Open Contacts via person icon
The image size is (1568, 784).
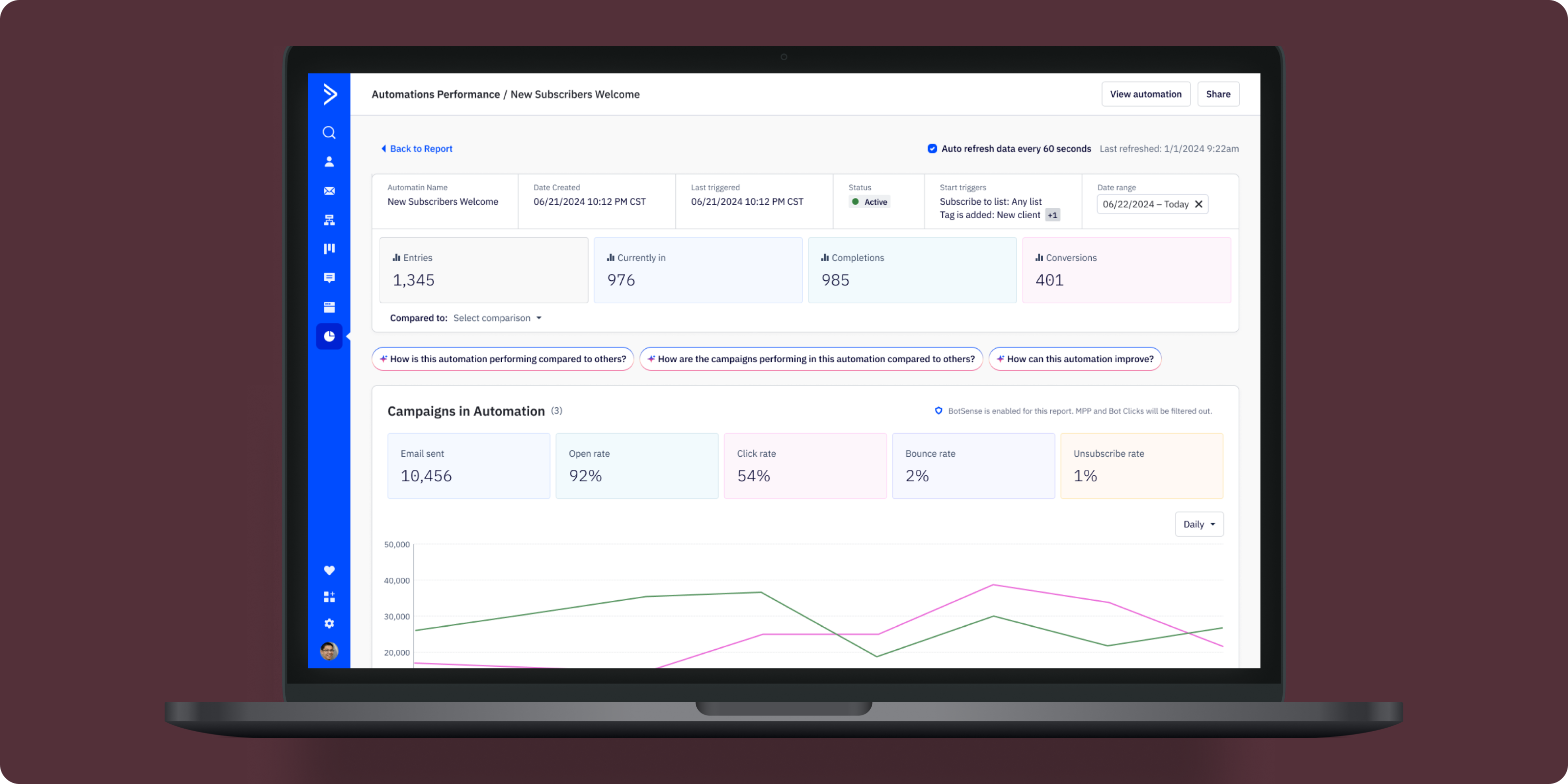point(329,162)
